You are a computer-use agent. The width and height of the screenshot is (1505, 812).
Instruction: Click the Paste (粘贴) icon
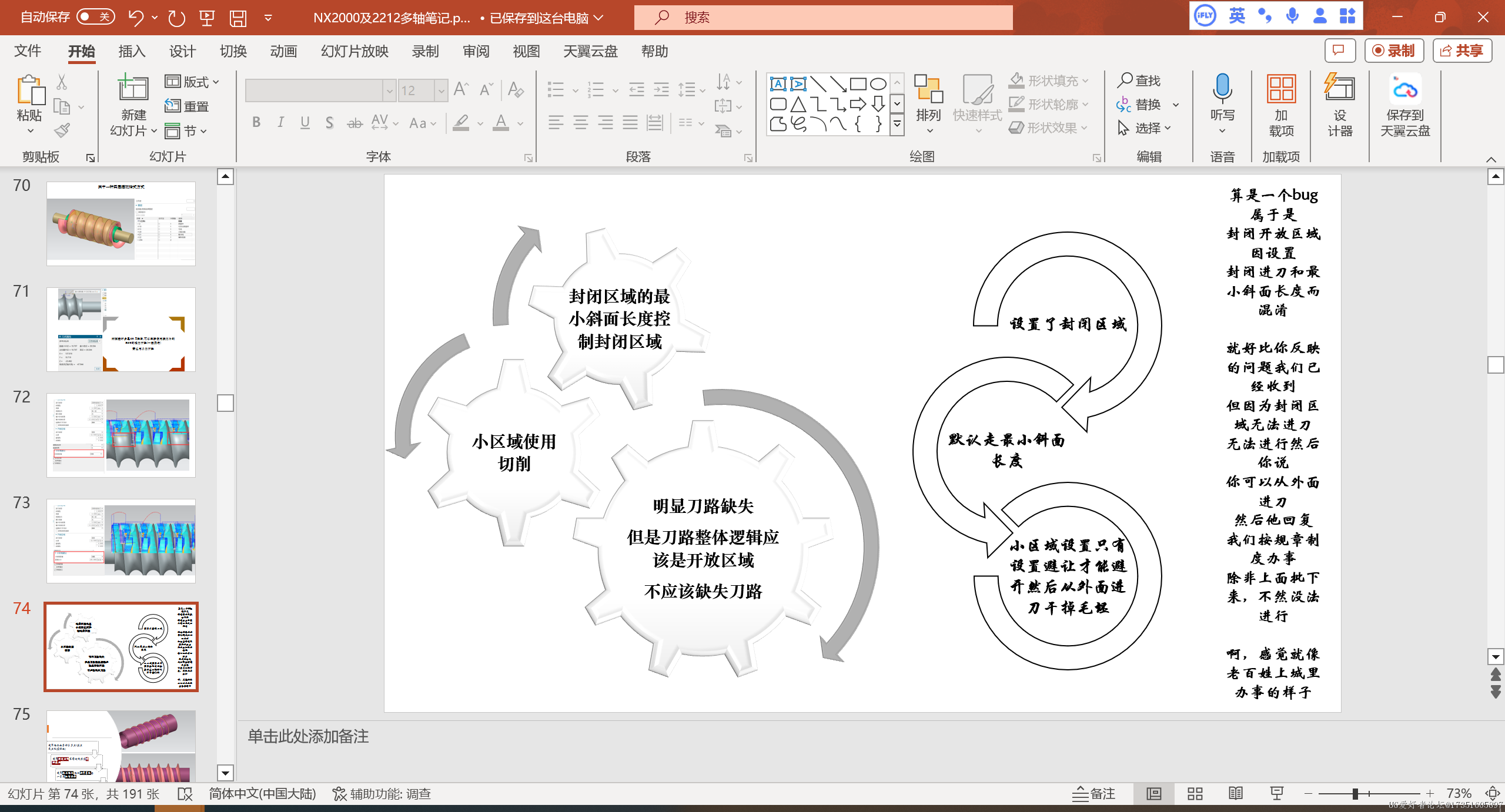(29, 89)
